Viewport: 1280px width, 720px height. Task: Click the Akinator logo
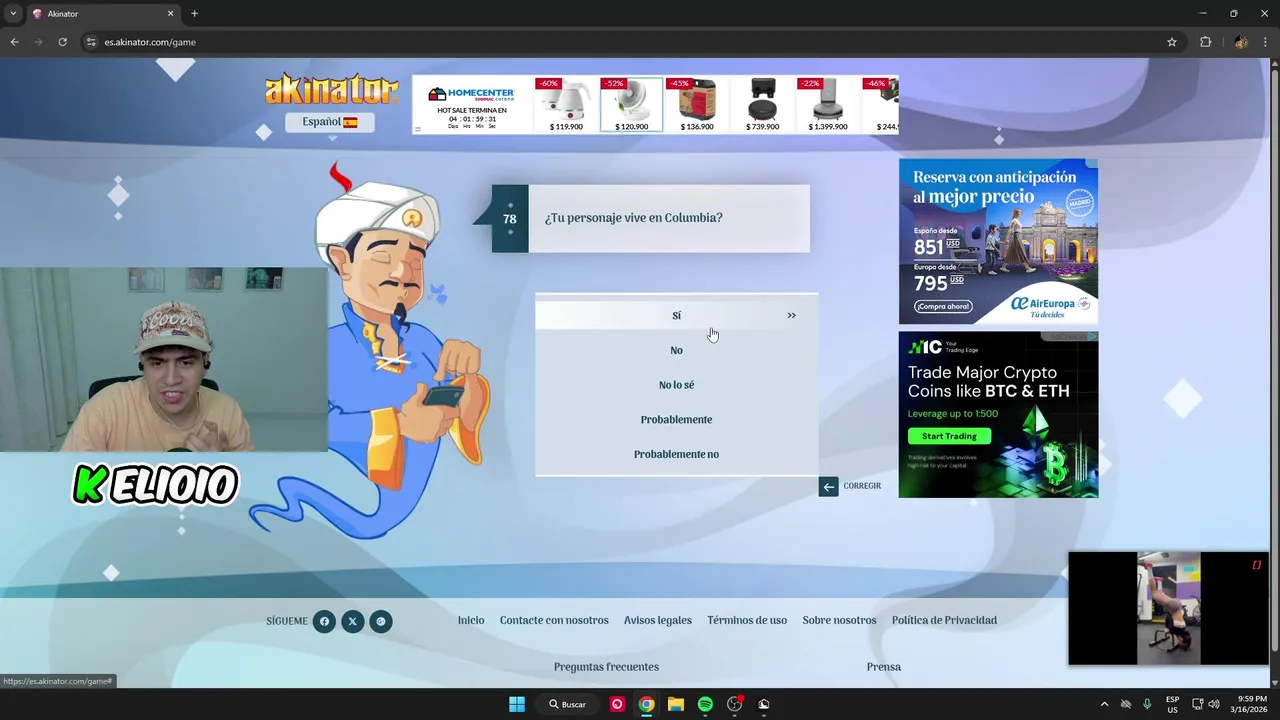(x=331, y=90)
